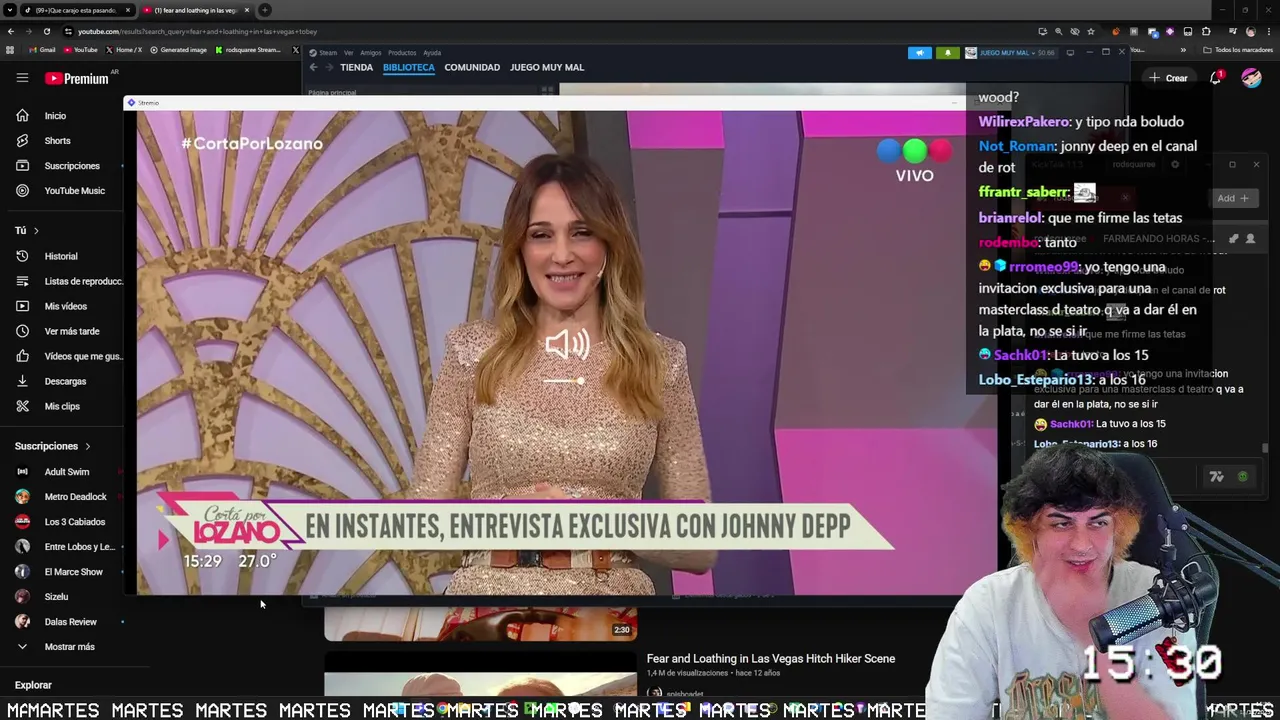The image size is (1280, 720).
Task: Open Historial in the sidebar
Action: 61,256
